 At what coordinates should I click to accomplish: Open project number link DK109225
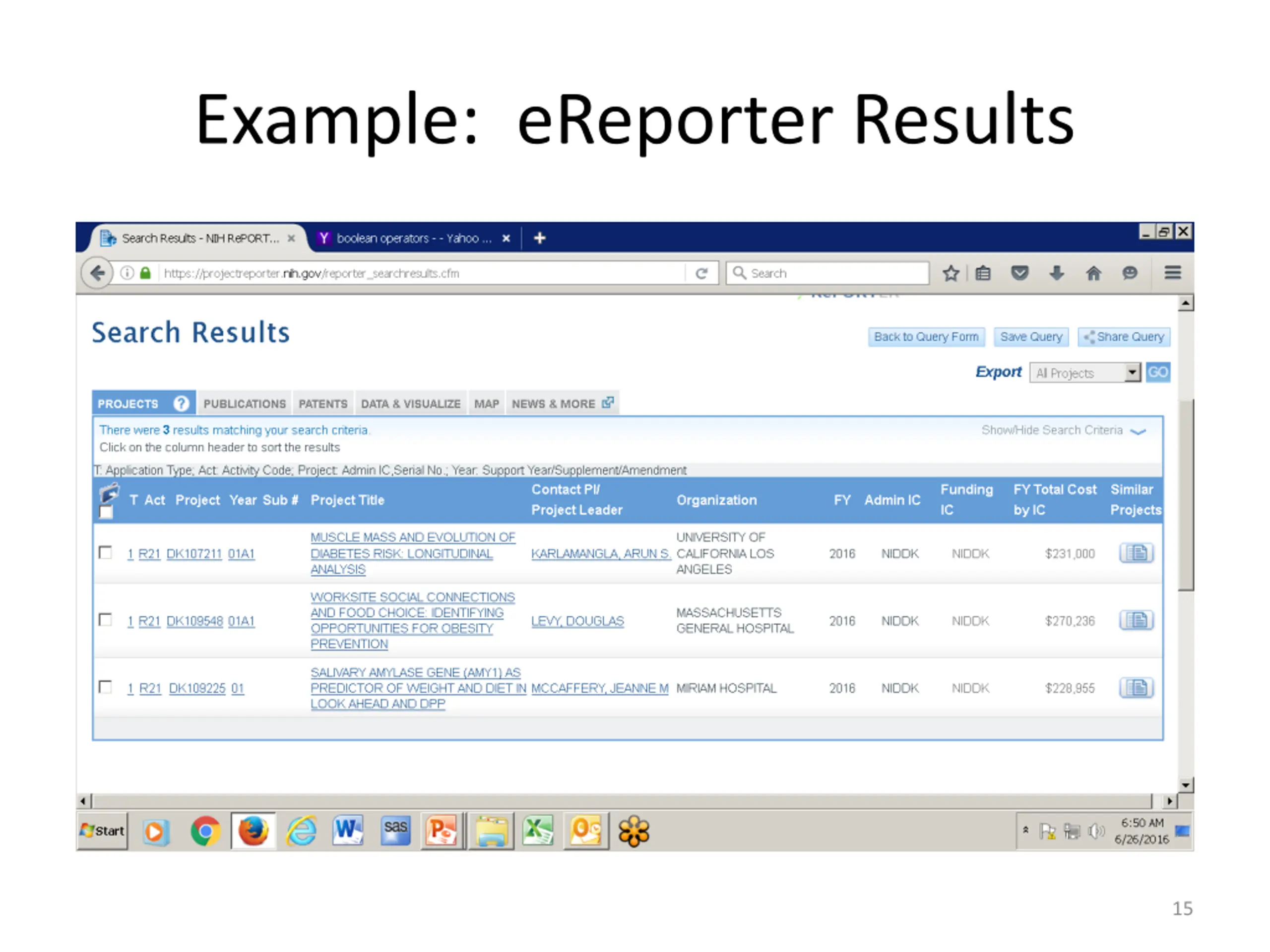tap(197, 688)
